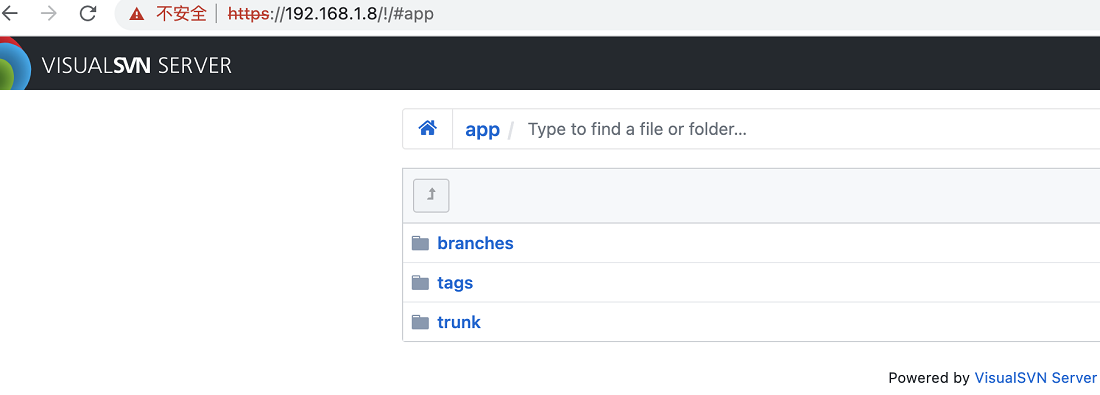This screenshot has width=1100, height=395.
Task: Click the VisualSVN circular logo
Action: (14, 65)
